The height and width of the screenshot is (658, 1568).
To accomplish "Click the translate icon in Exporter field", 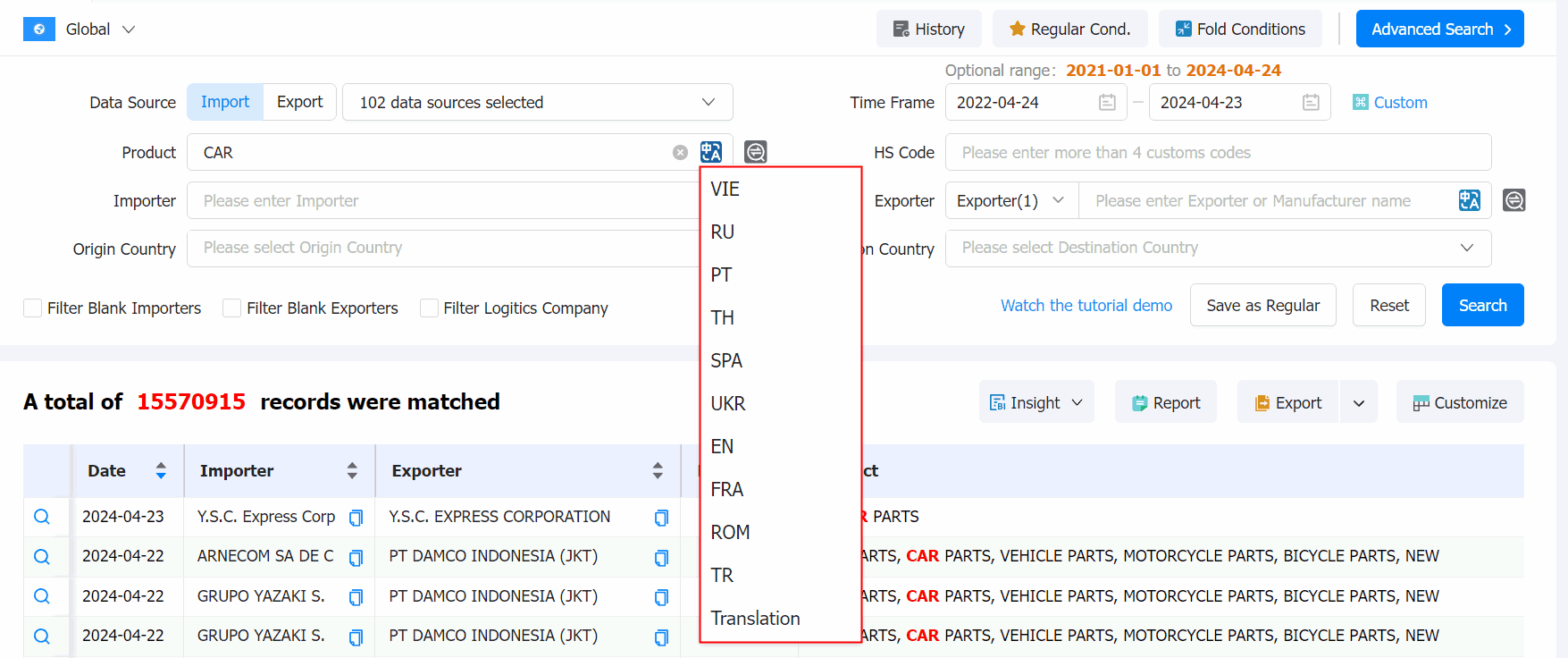I will click(x=1469, y=200).
